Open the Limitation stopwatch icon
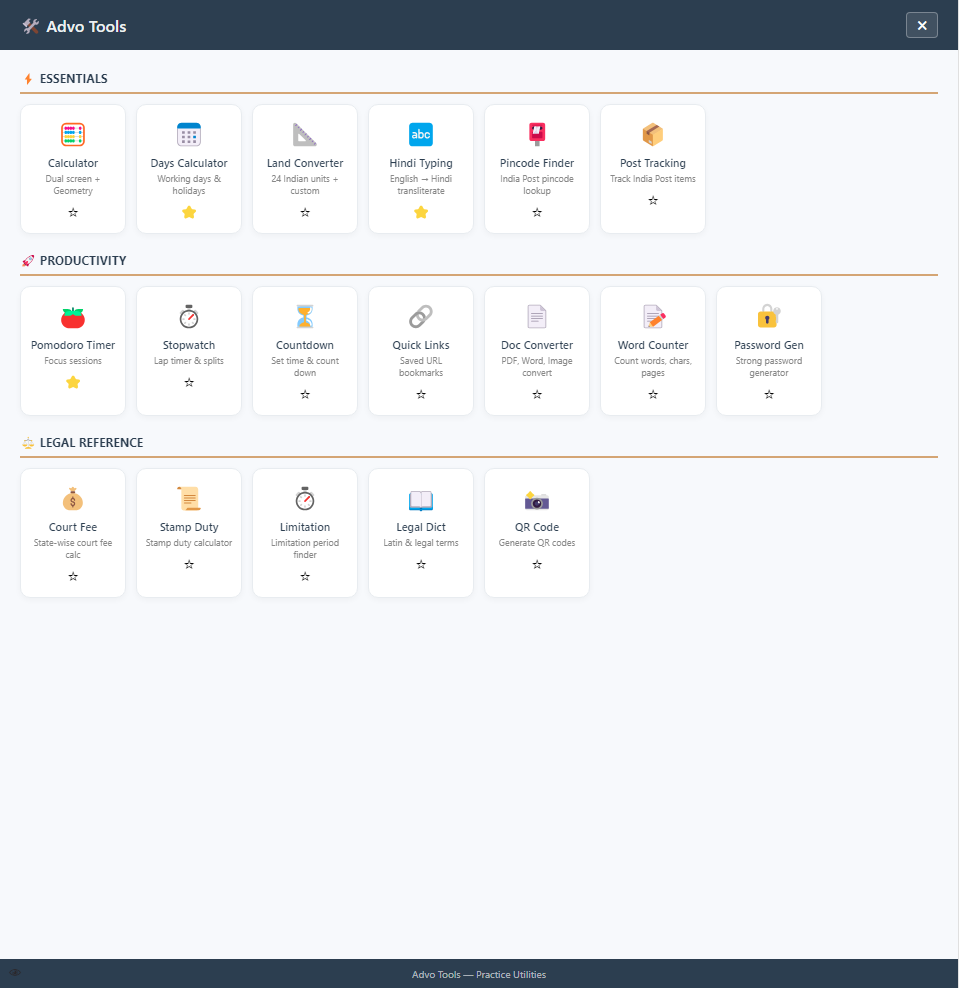Screen dimensions: 959x988 click(x=305, y=499)
